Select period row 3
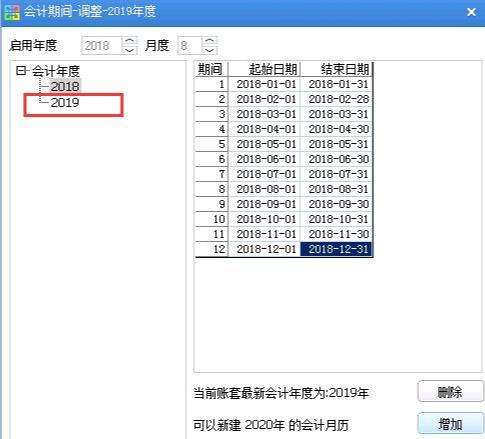The height and width of the screenshot is (439, 485). click(x=211, y=114)
